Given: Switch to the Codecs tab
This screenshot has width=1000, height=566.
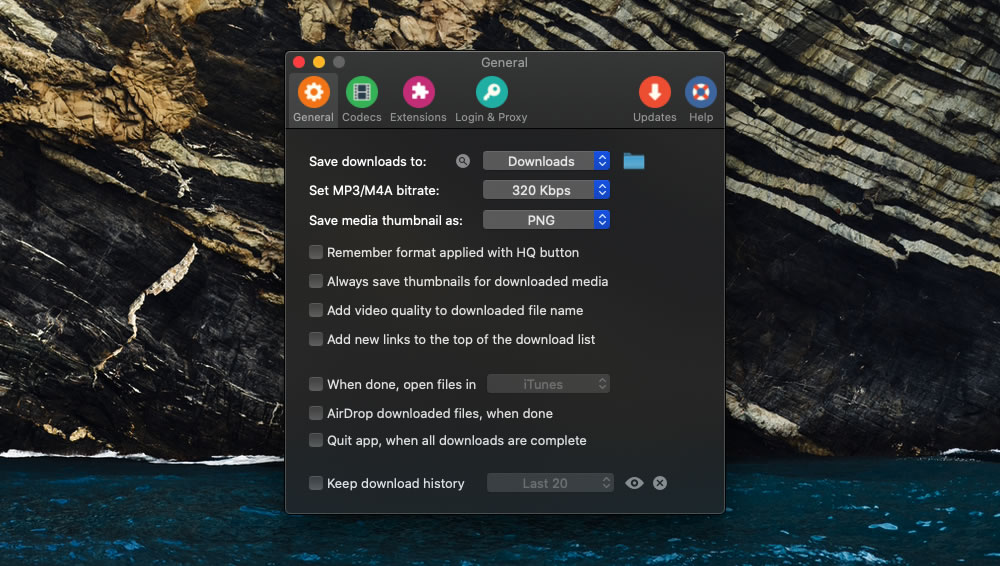Looking at the screenshot, I should 362,100.
